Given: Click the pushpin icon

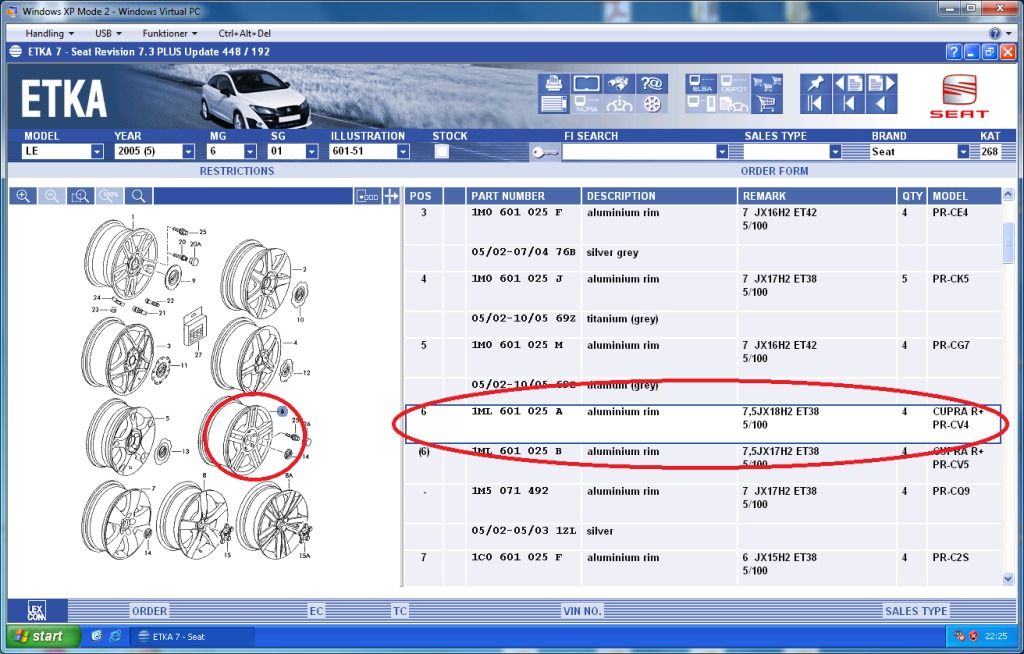Looking at the screenshot, I should pos(816,83).
